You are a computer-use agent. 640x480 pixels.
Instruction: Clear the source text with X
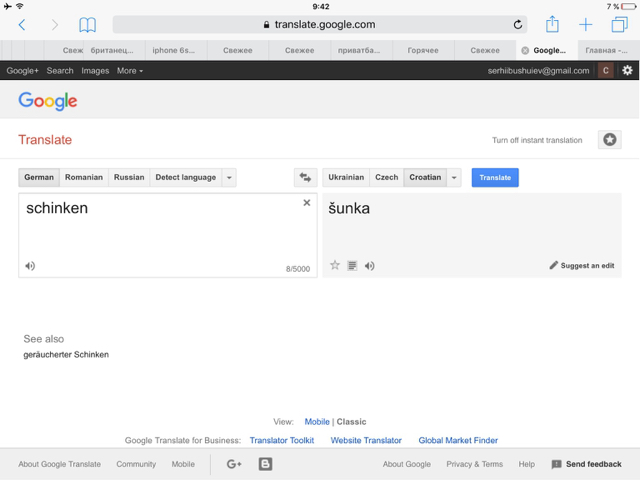[x=307, y=203]
